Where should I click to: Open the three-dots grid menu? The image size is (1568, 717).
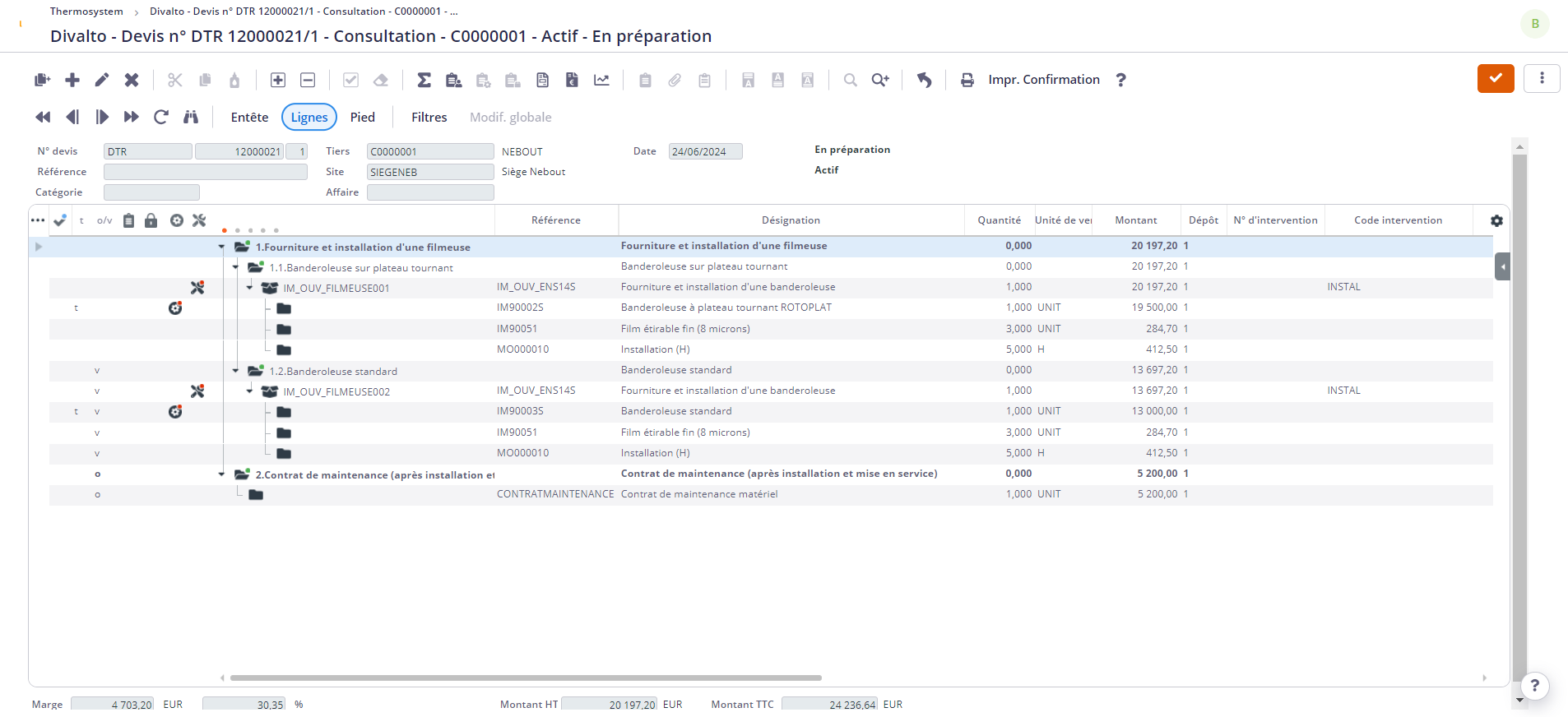[38, 220]
